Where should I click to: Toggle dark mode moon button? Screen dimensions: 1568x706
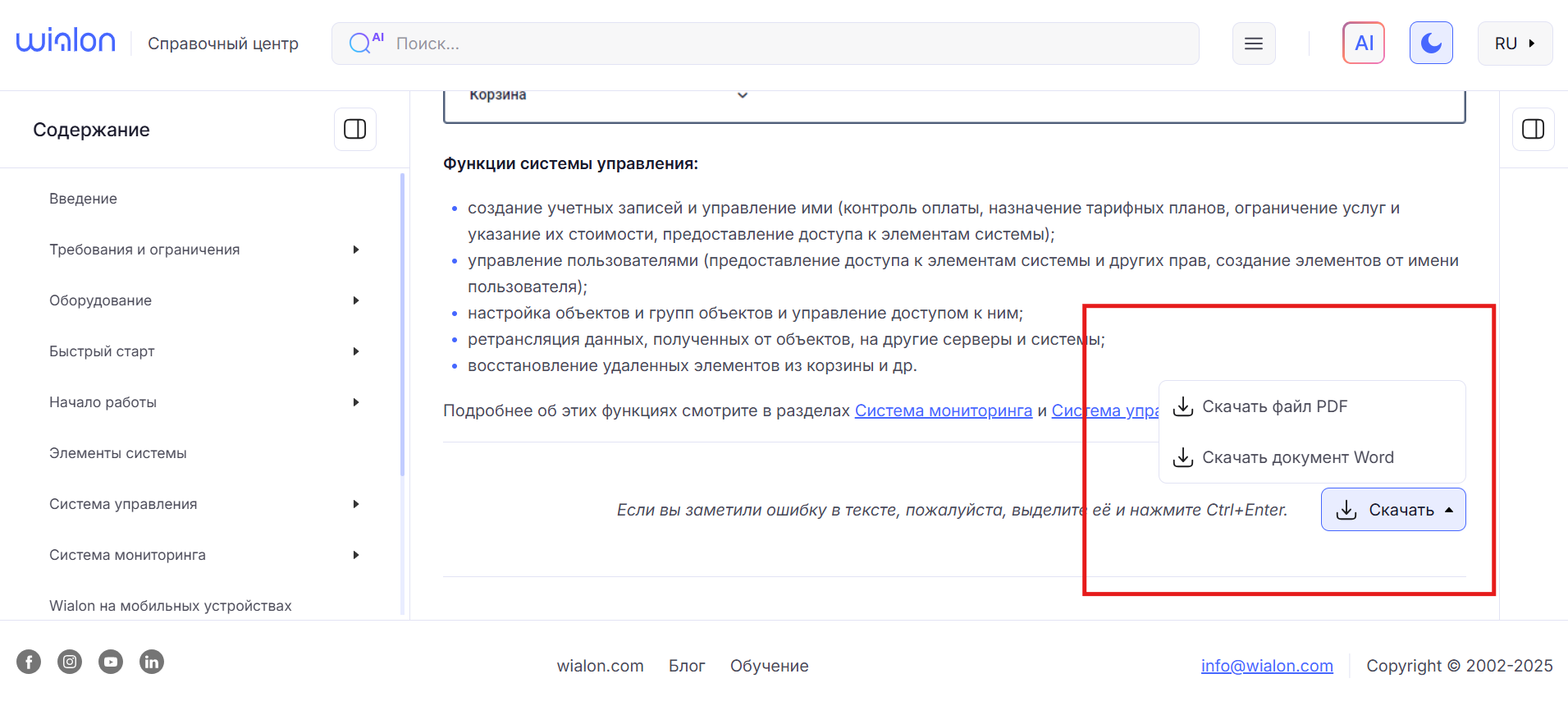(1431, 43)
